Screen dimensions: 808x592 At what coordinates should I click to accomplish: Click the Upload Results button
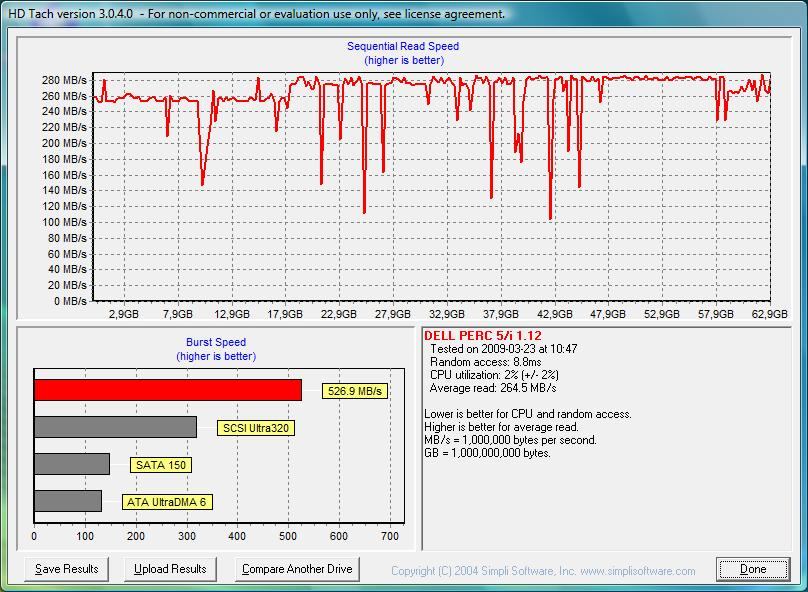tap(170, 569)
